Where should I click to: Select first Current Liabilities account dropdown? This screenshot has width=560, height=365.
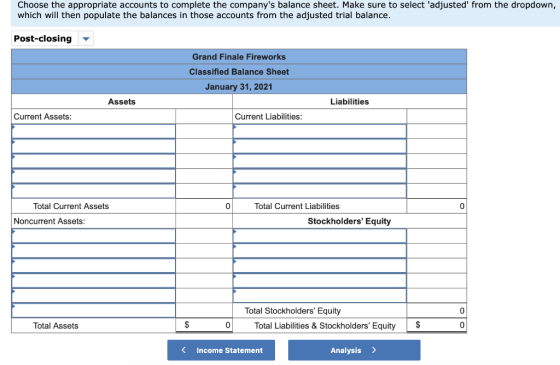pyautogui.click(x=320, y=131)
